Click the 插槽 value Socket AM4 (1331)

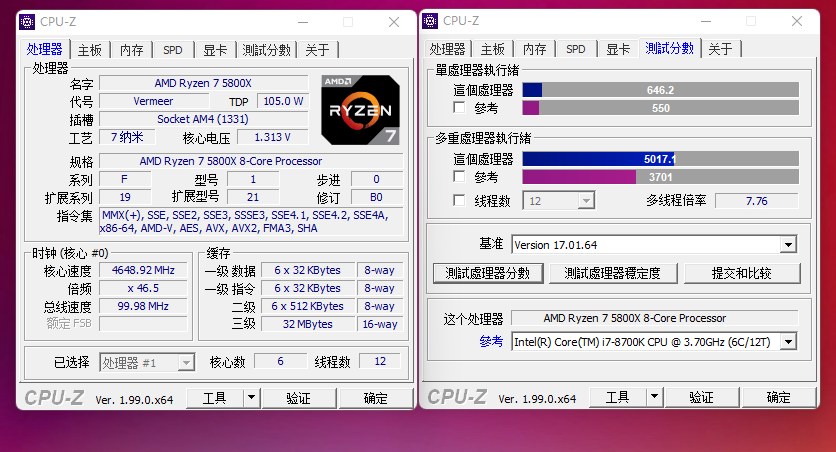(204, 119)
